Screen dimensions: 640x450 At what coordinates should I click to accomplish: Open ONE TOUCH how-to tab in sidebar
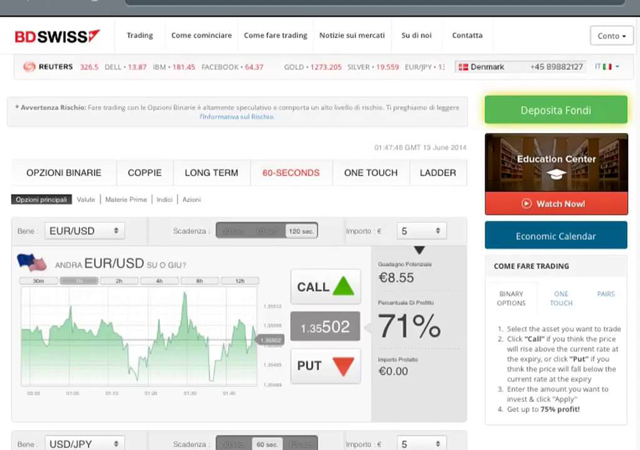point(561,299)
